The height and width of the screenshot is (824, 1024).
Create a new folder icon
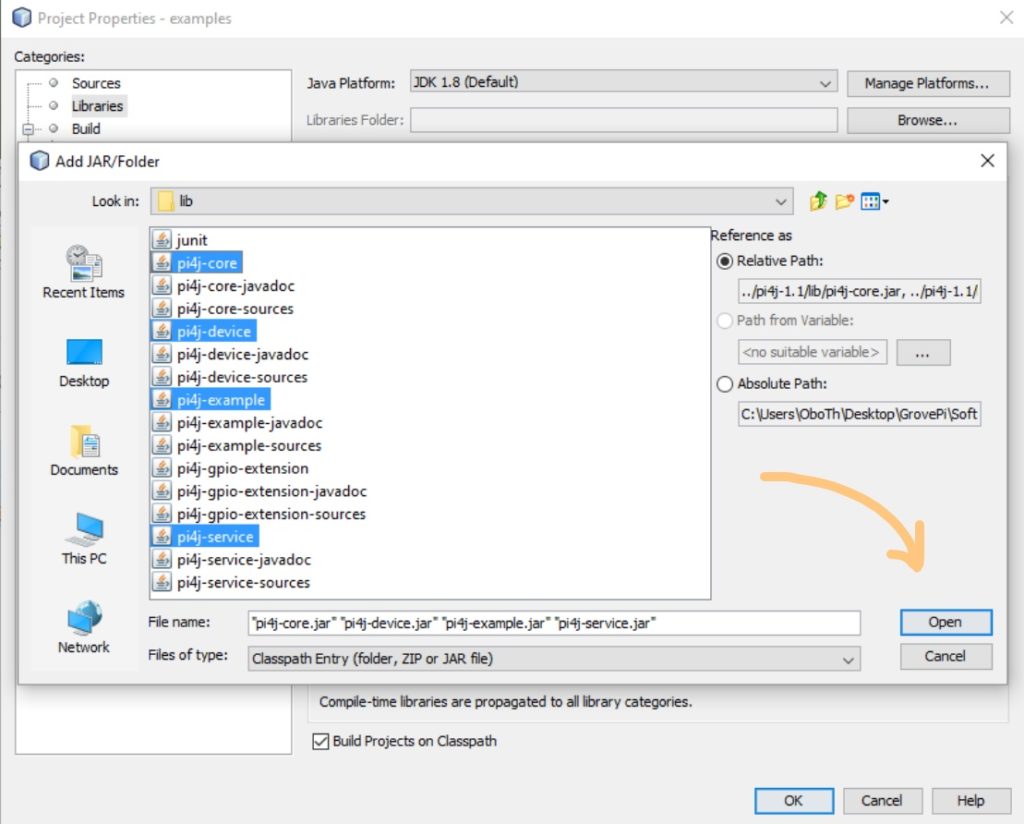pyautogui.click(x=844, y=201)
